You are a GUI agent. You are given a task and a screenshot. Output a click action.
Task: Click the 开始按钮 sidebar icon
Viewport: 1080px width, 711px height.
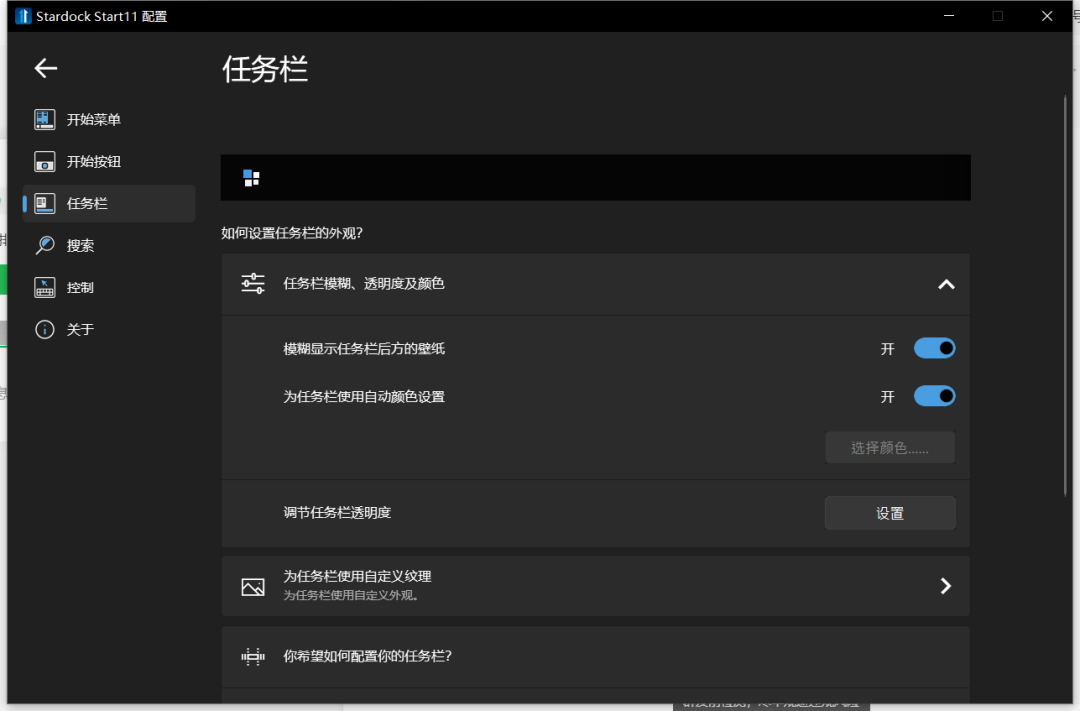pyautogui.click(x=45, y=161)
